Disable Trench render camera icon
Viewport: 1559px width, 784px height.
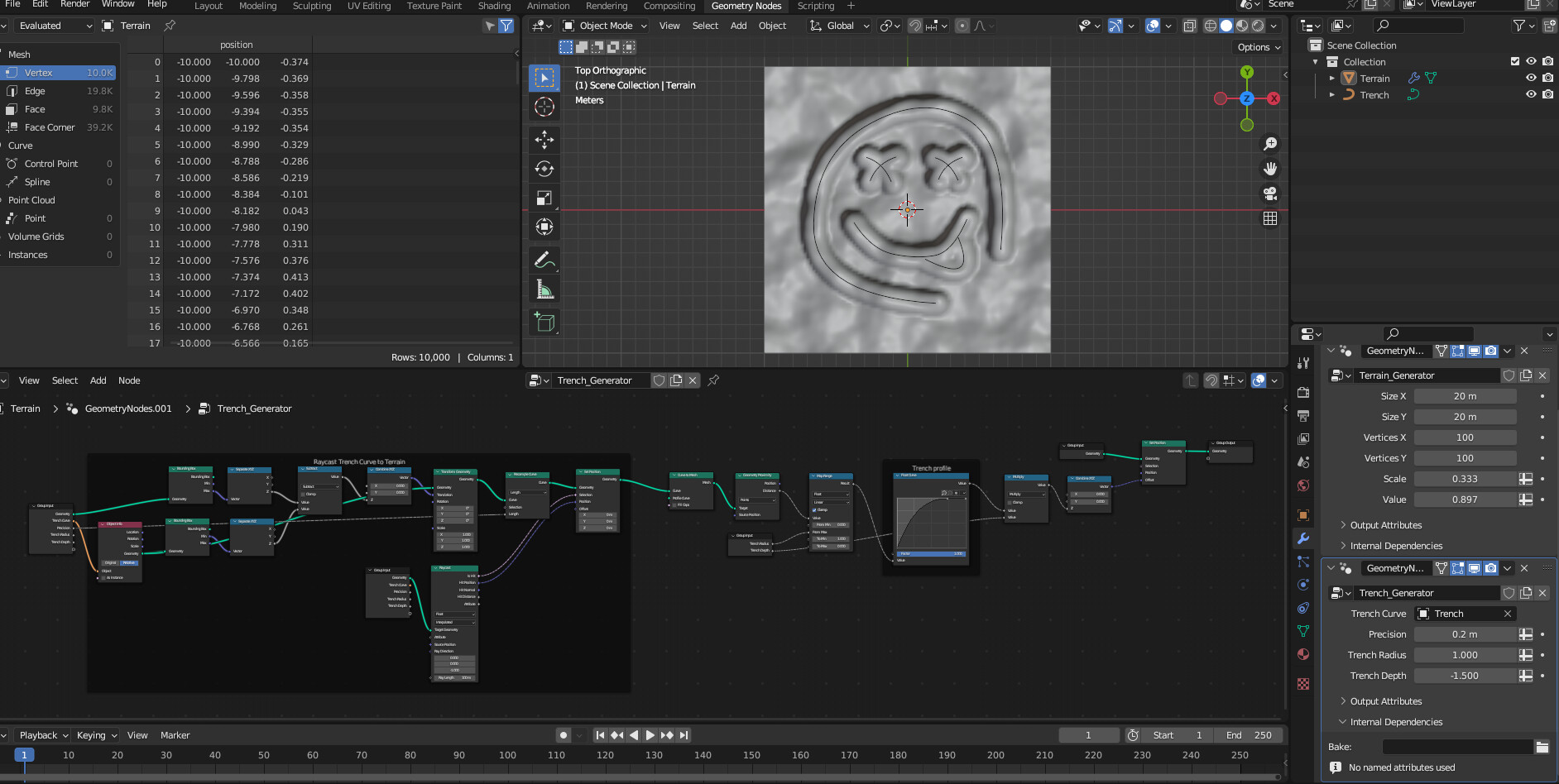(x=1547, y=95)
